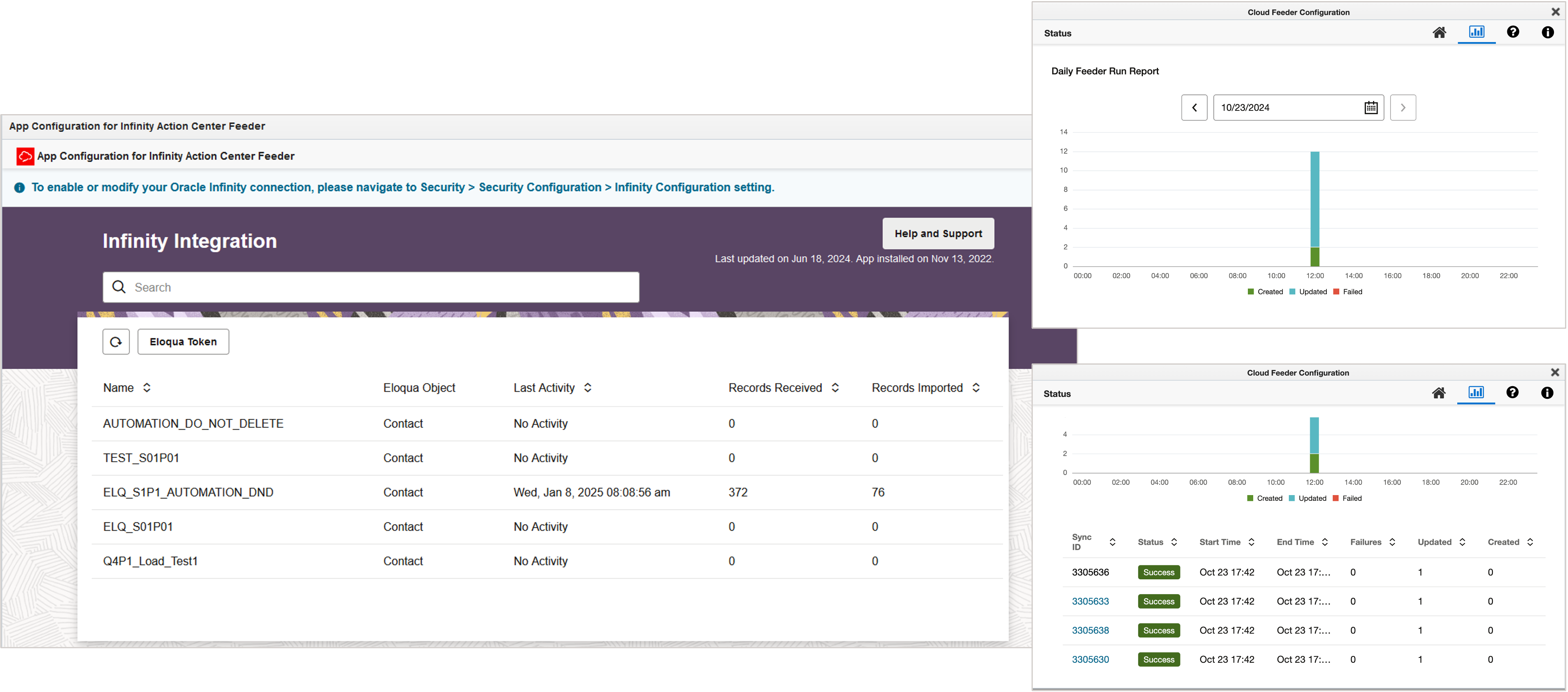Image resolution: width=1568 pixels, height=692 pixels.
Task: Sort sync table by Start Time
Action: point(1251,542)
